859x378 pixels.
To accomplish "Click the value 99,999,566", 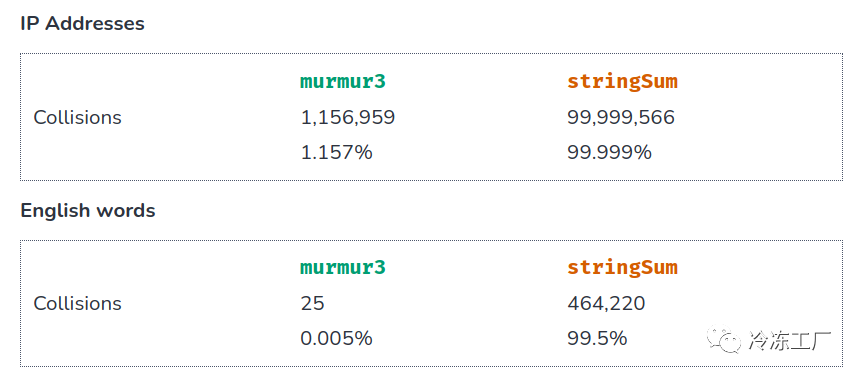I will click(x=621, y=117).
